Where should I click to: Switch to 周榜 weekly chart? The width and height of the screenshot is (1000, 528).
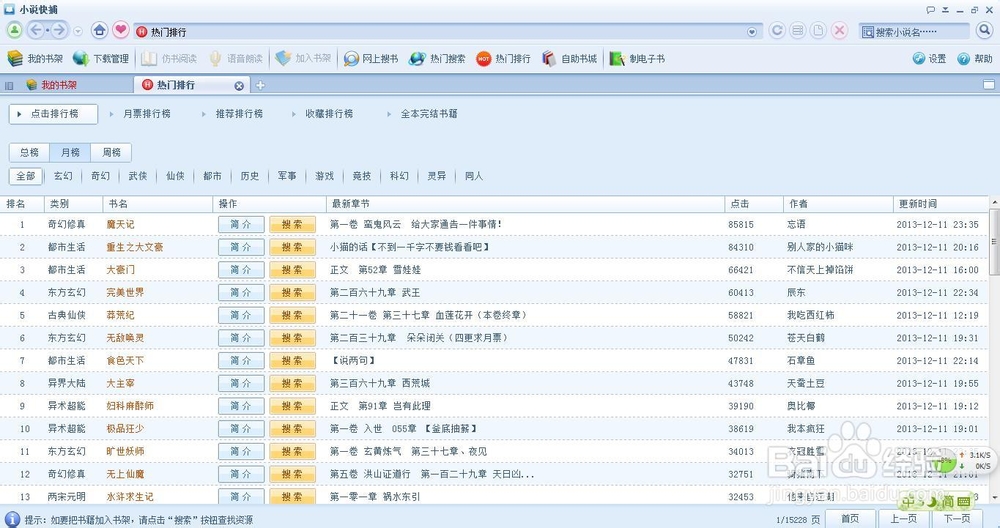111,152
